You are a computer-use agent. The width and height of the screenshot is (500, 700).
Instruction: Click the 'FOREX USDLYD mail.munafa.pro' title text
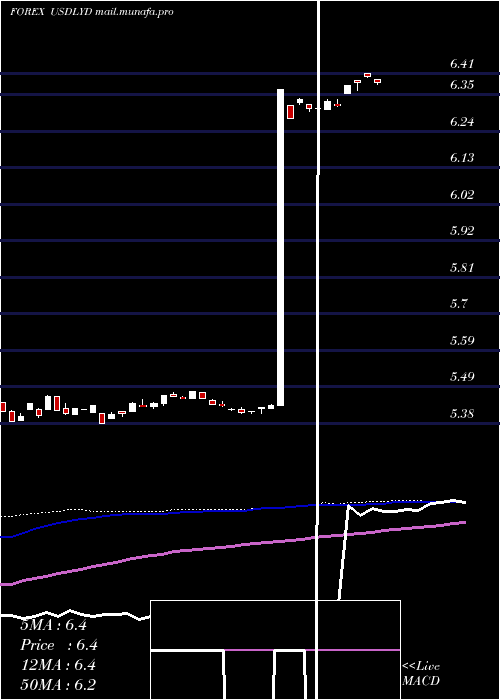(92, 12)
